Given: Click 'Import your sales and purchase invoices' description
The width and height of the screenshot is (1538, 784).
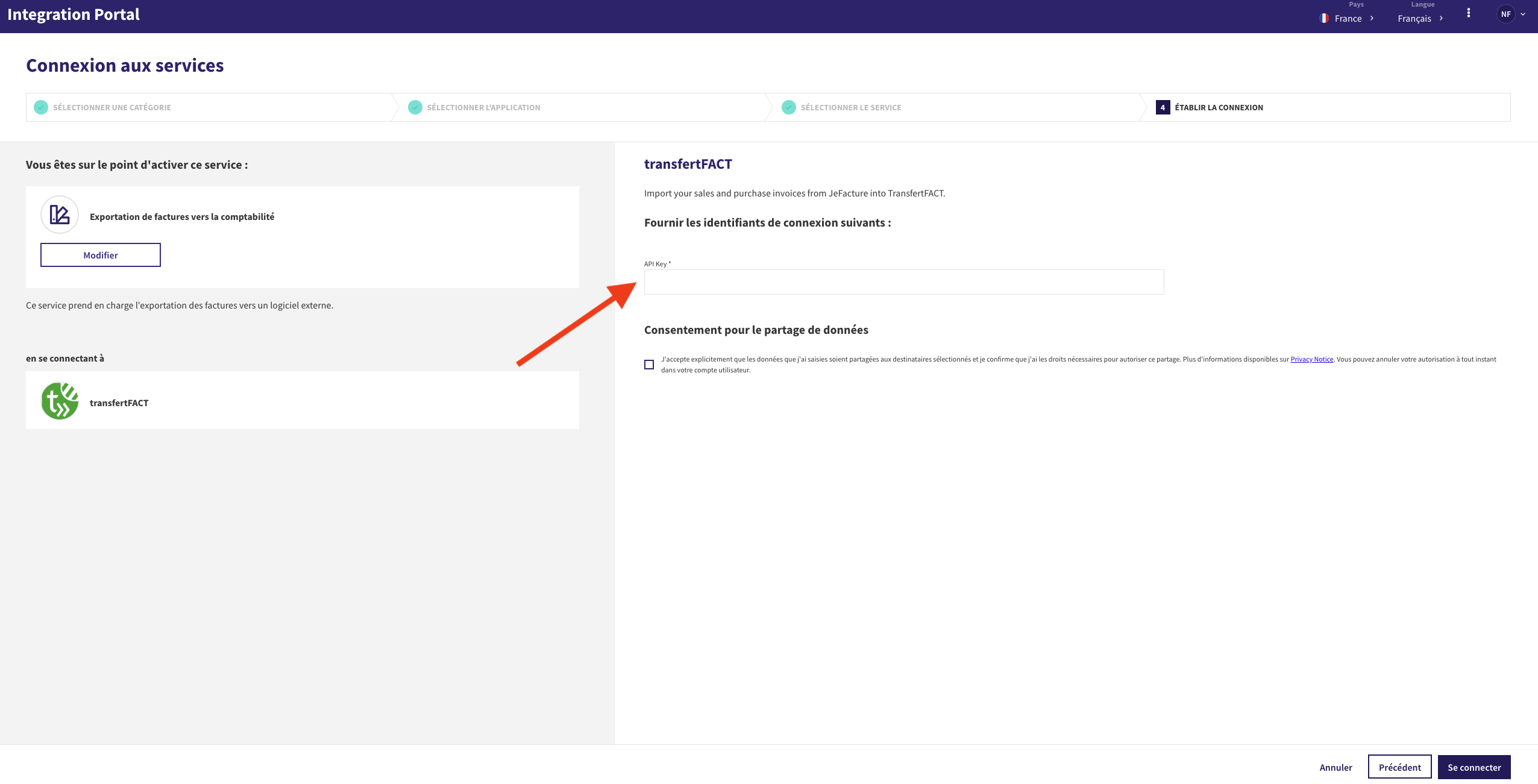Looking at the screenshot, I should 794,193.
